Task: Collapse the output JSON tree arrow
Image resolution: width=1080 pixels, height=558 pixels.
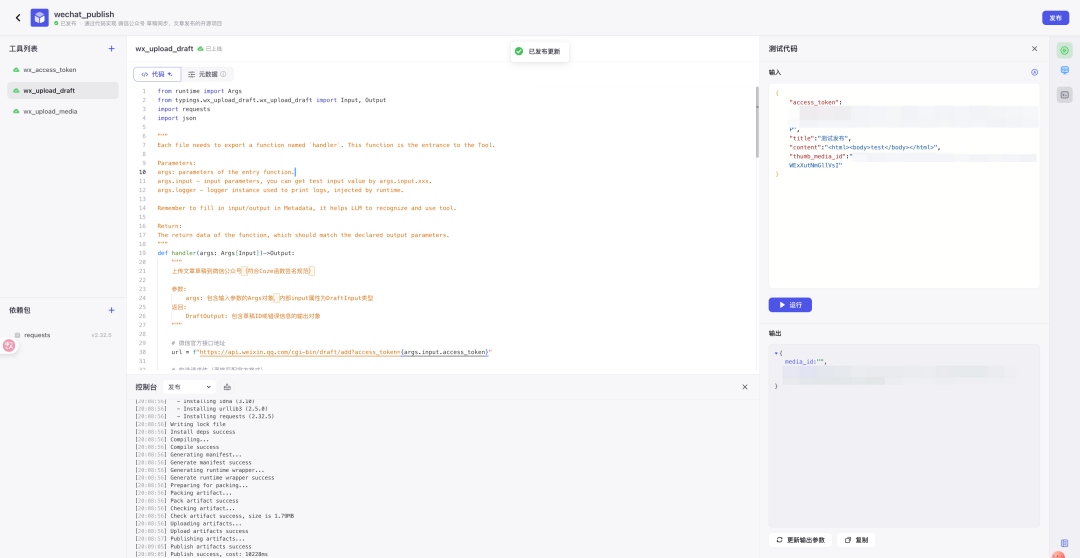Action: click(776, 352)
